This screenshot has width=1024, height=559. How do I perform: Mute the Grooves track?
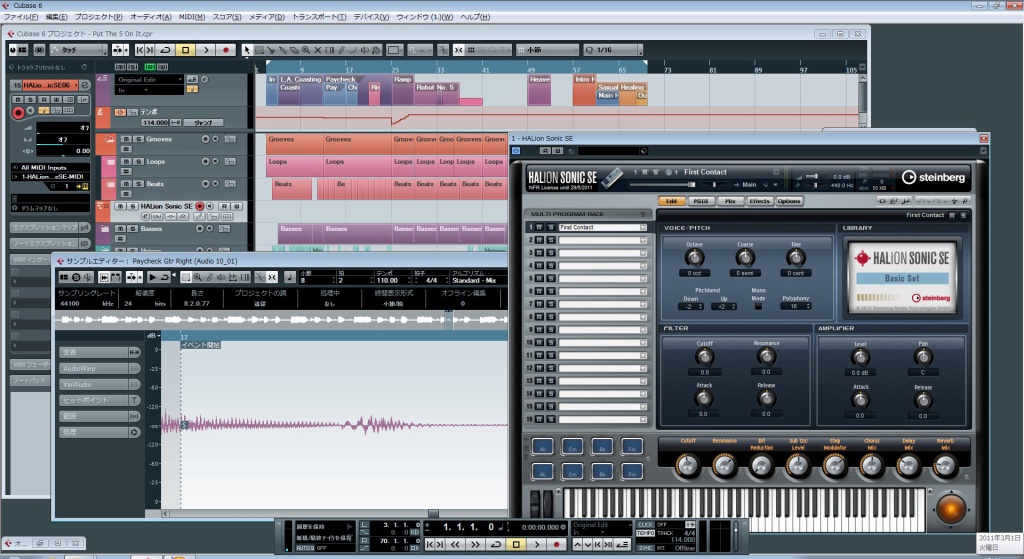pos(126,139)
